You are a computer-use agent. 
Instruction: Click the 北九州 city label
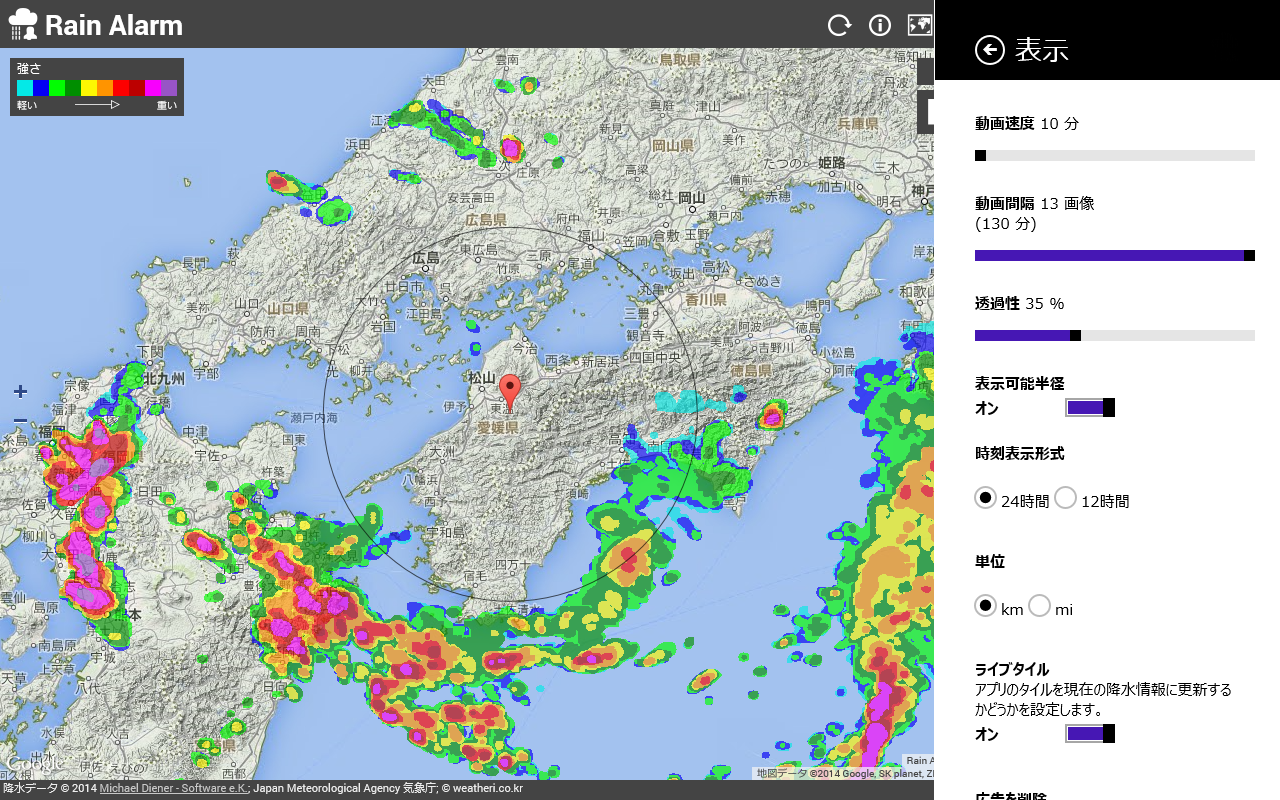(163, 378)
